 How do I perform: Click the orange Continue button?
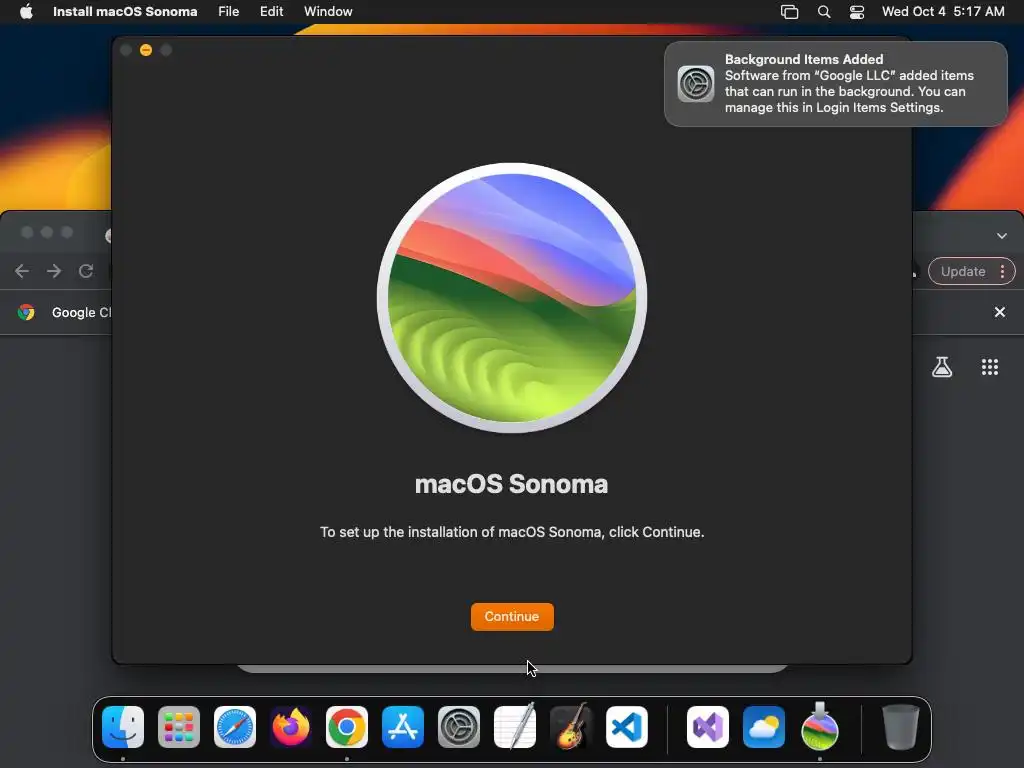pos(512,616)
